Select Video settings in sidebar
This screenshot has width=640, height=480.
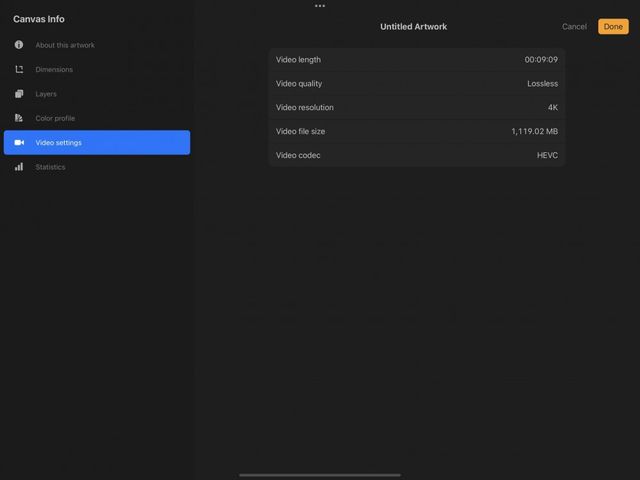click(97, 142)
